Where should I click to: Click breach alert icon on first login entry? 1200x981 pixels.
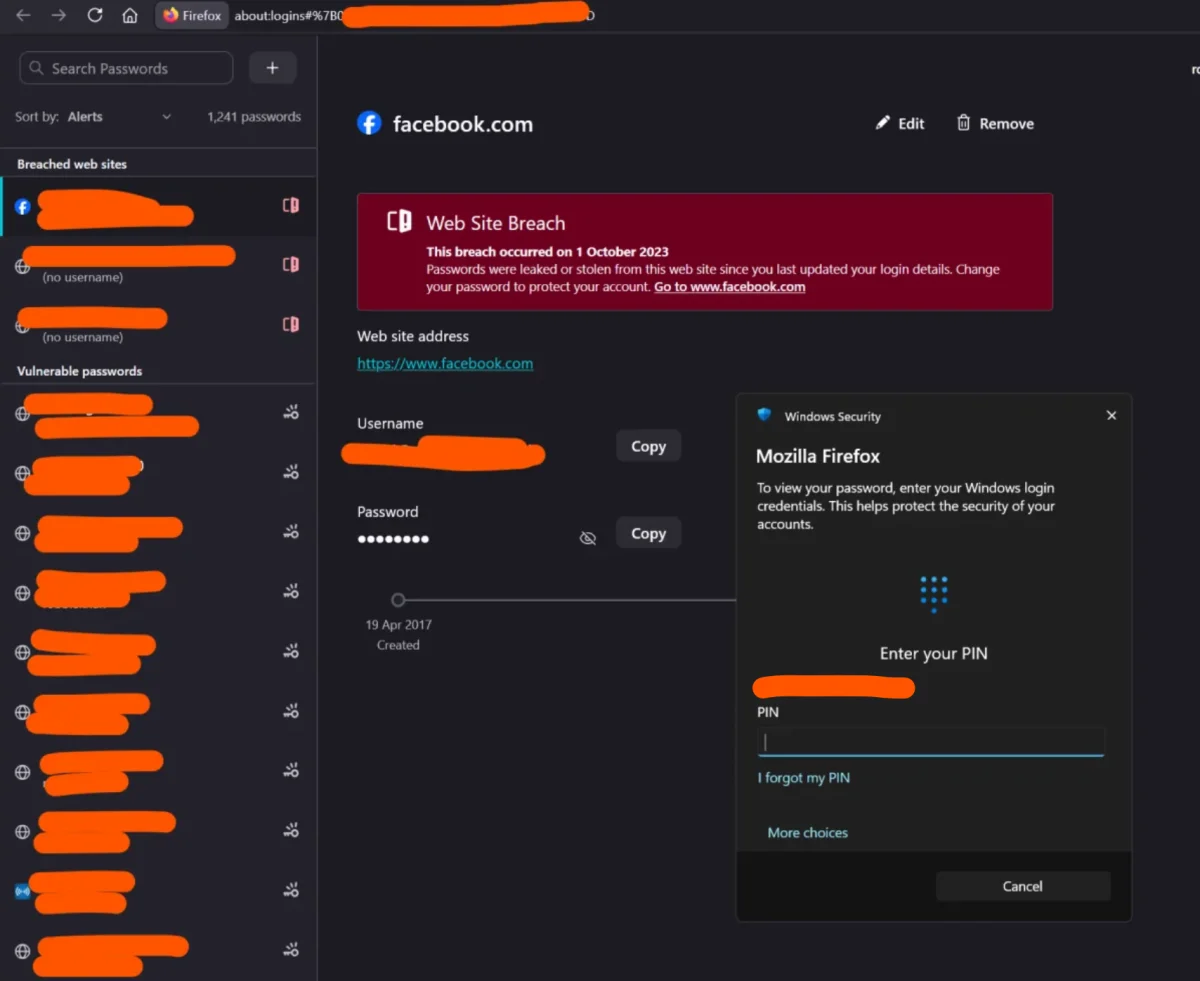pos(290,205)
